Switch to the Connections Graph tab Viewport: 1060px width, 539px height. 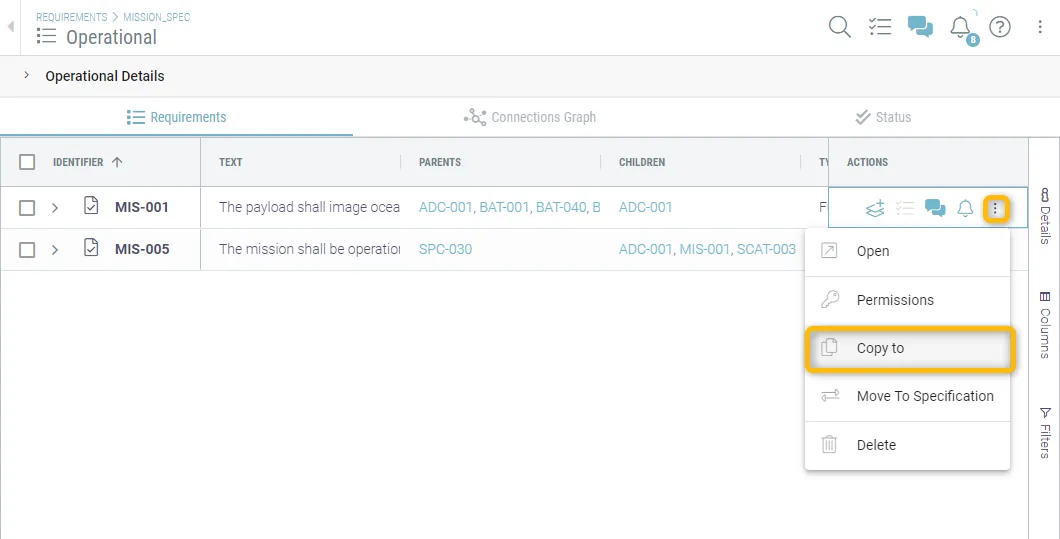[530, 117]
